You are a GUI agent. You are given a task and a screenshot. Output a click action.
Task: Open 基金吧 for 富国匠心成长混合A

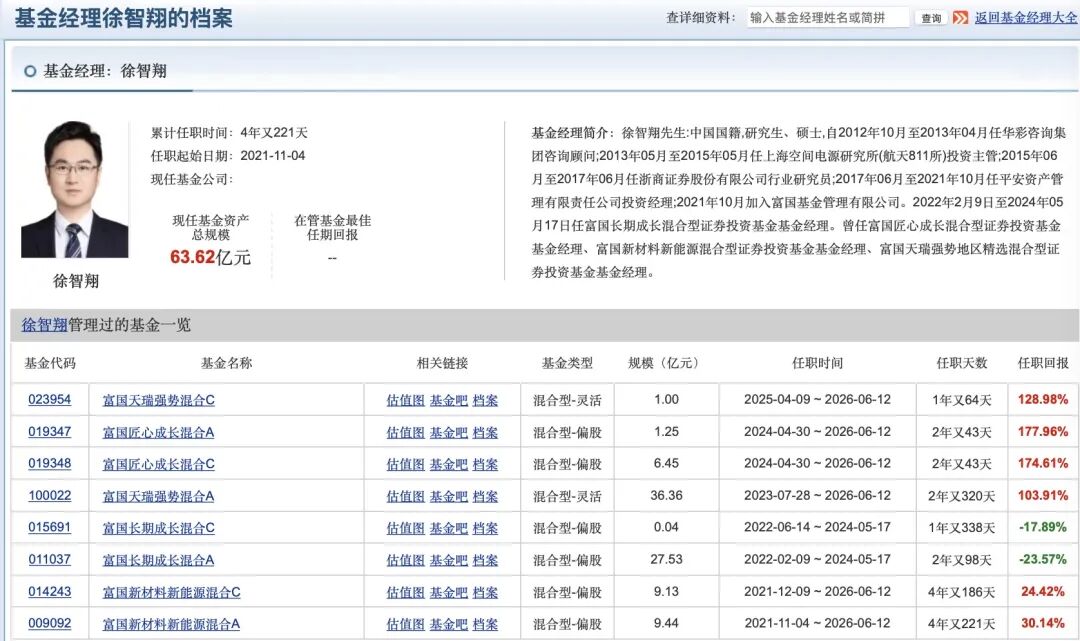pos(448,432)
